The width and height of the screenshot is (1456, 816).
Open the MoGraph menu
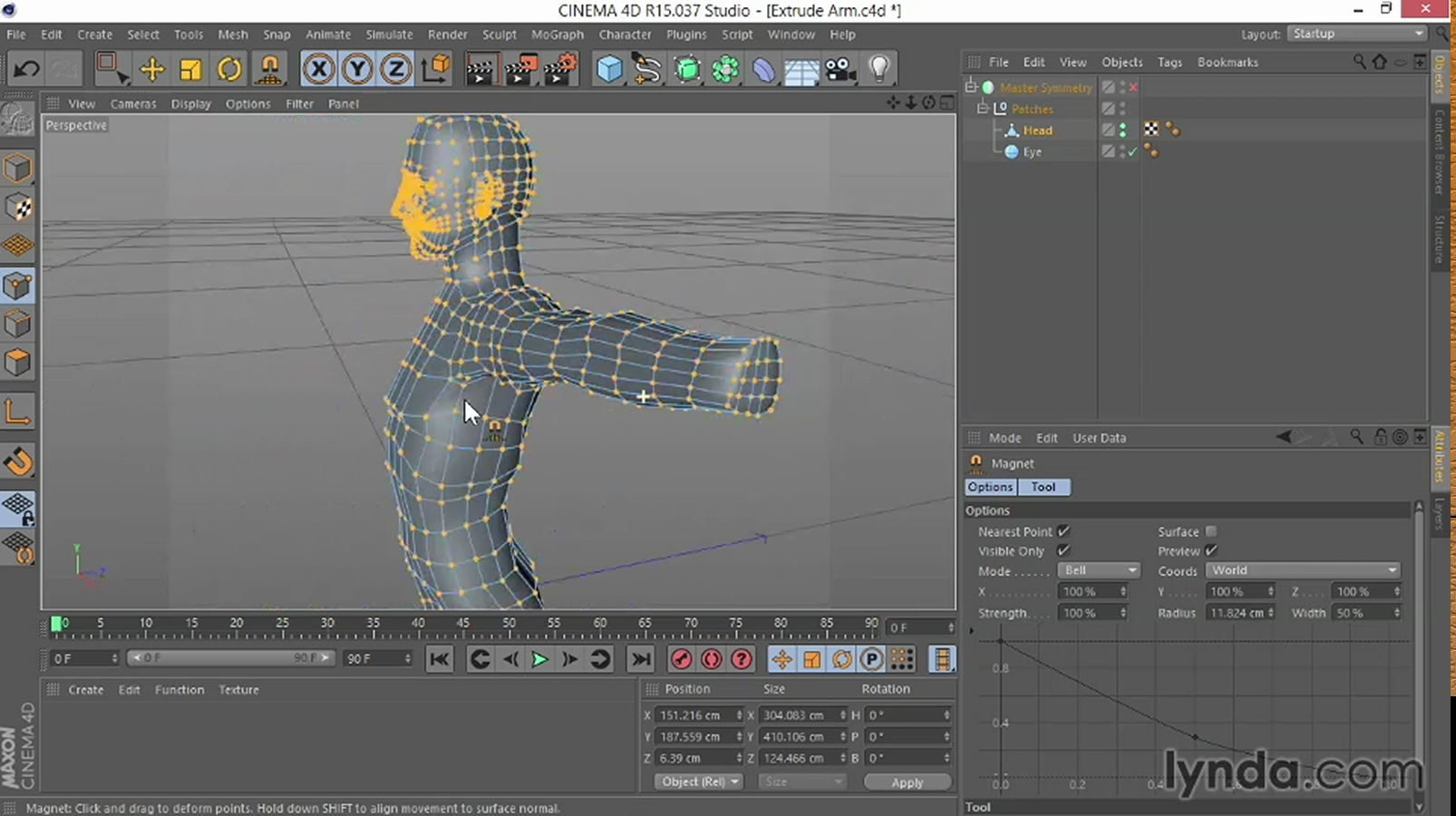(557, 34)
